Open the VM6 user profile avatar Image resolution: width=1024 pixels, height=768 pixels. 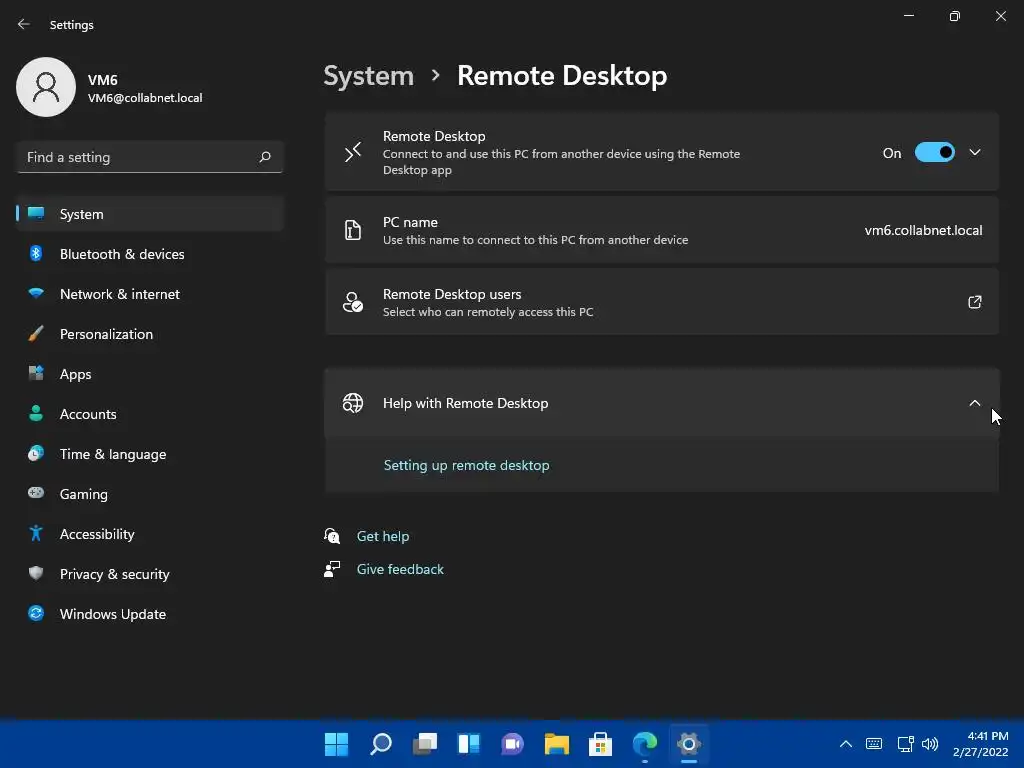(46, 87)
